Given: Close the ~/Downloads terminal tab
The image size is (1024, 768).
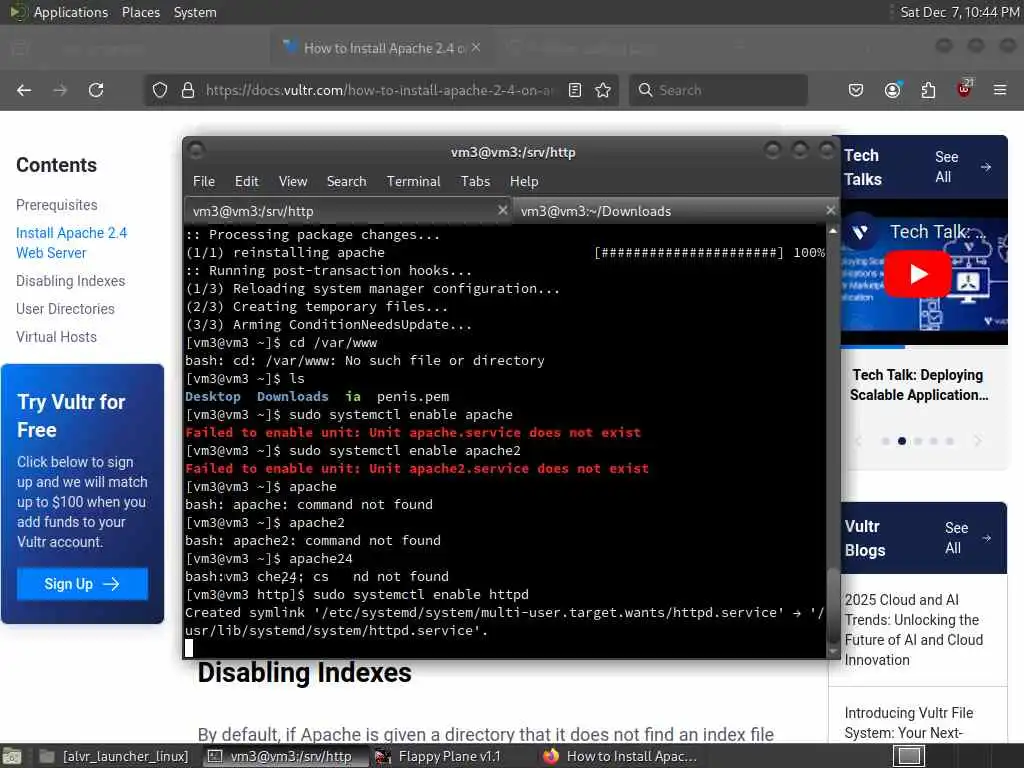Looking at the screenshot, I should [830, 210].
